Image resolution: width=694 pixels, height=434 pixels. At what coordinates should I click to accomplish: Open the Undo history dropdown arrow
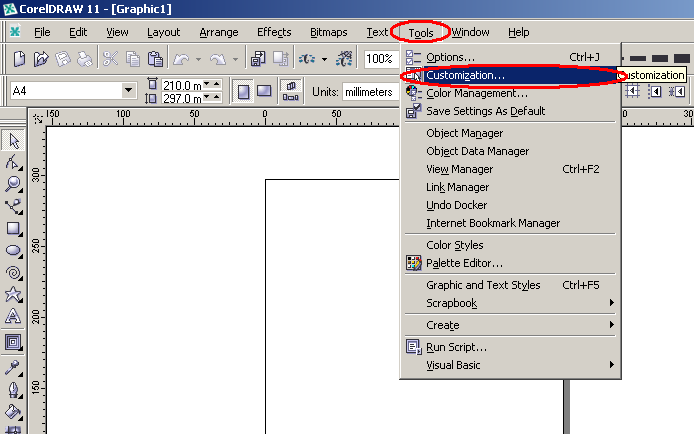point(198,59)
